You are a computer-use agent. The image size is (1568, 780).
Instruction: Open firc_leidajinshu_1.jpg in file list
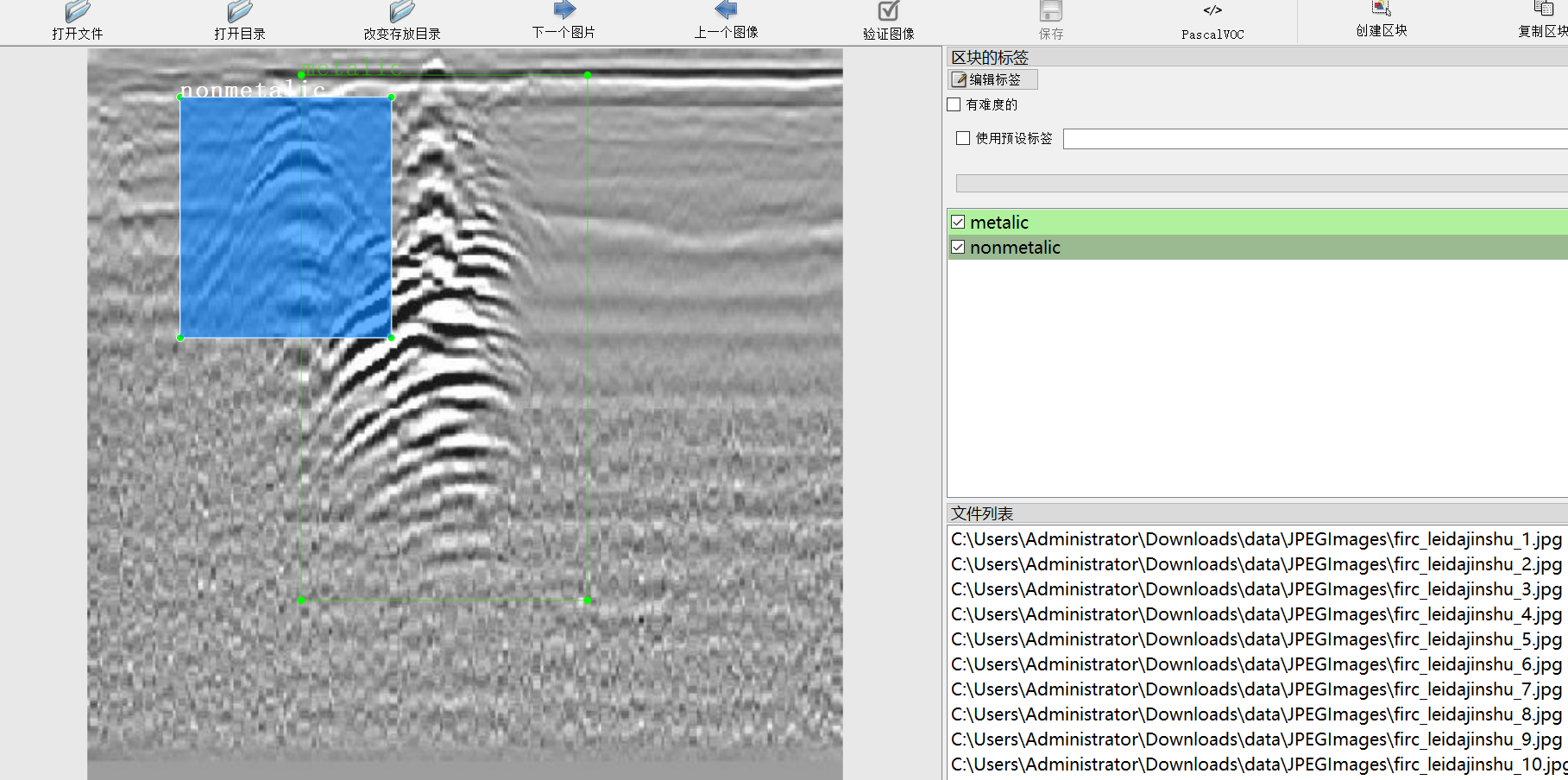tap(1256, 539)
